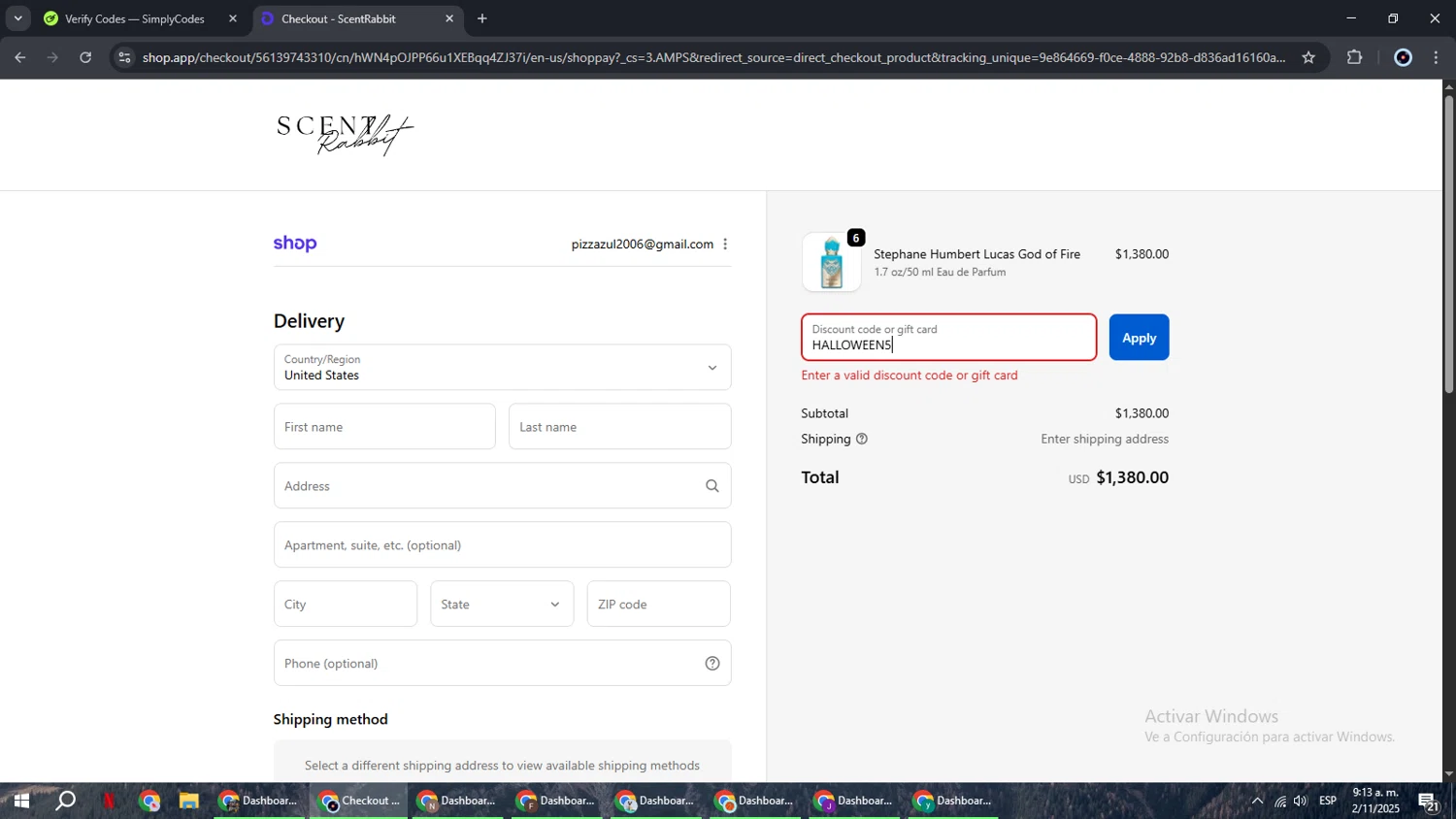Click the Shipping method heading
The height and width of the screenshot is (819, 1456).
tap(330, 719)
